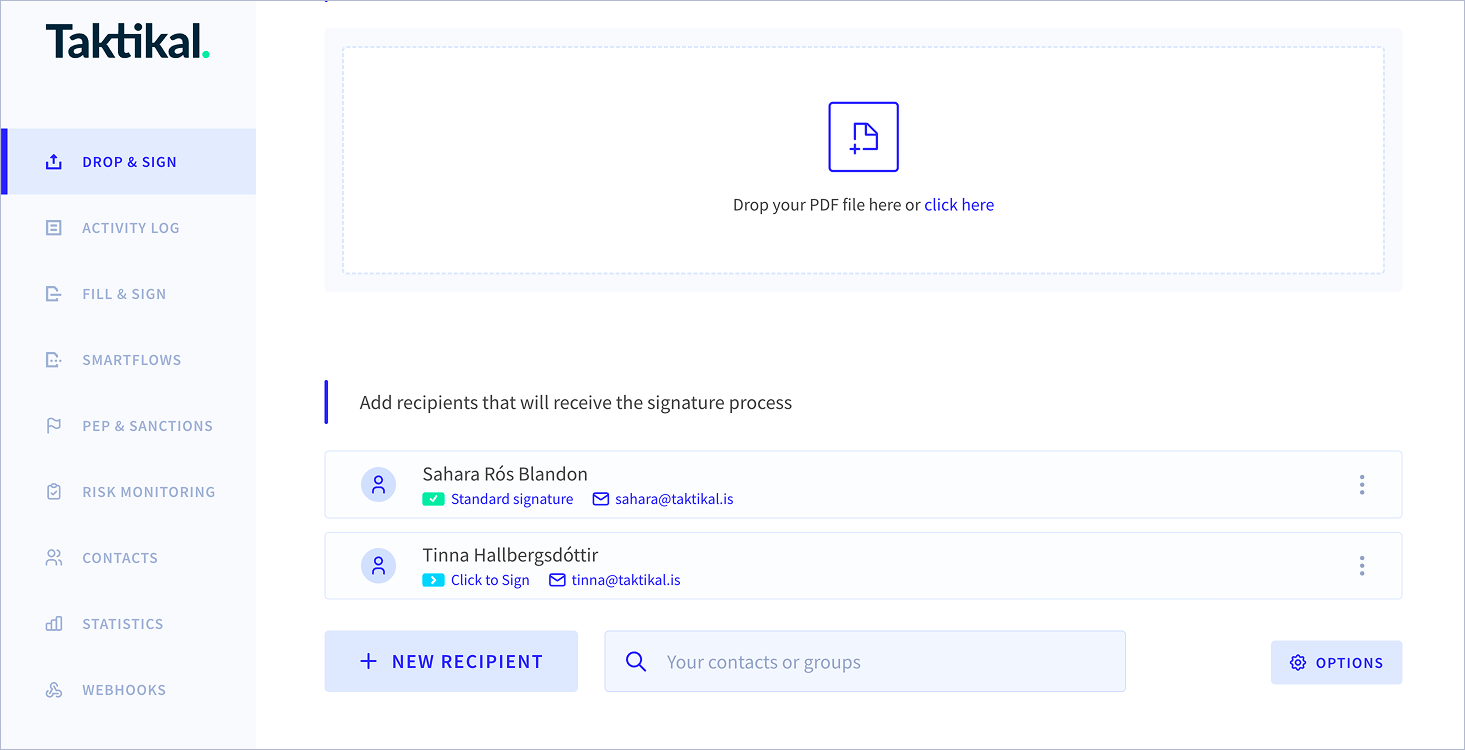This screenshot has height=750, width=1465.
Task: Select the name Sahara Rós Blandon
Action: coord(505,474)
